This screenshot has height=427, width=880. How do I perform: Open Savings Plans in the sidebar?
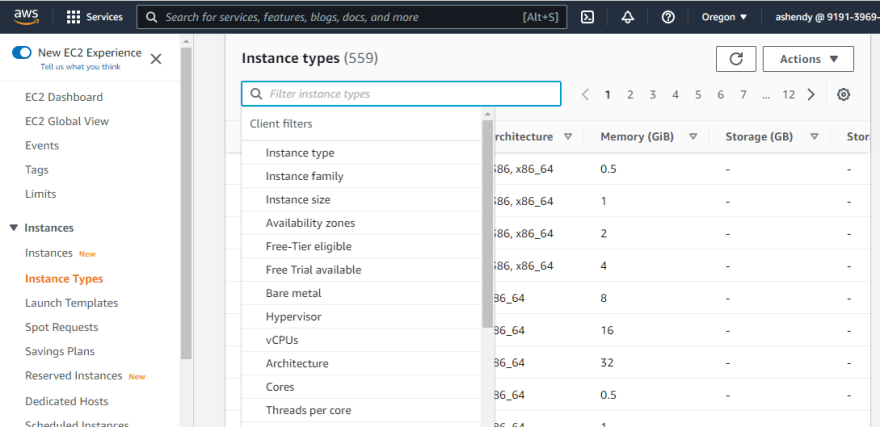click(x=60, y=351)
